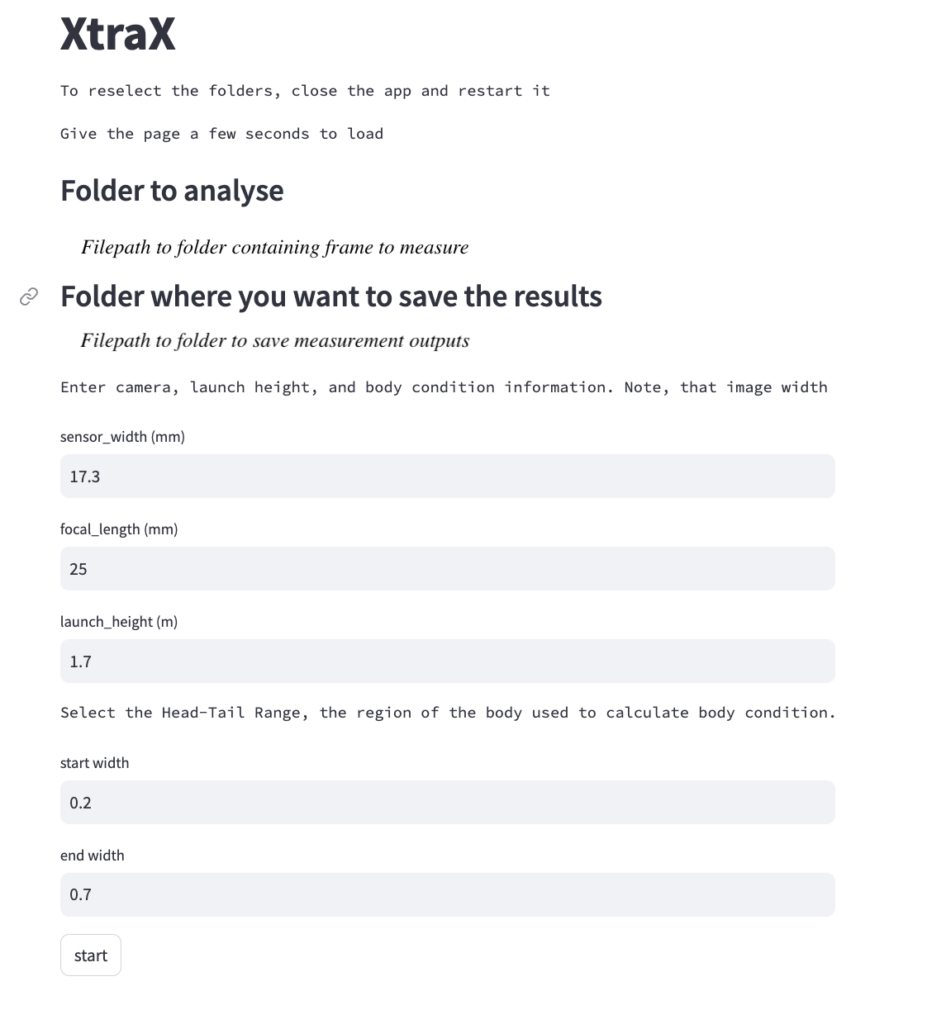This screenshot has width=927, height=1024.
Task: Click the 'To reselect the folders' instruction text
Action: (x=305, y=91)
